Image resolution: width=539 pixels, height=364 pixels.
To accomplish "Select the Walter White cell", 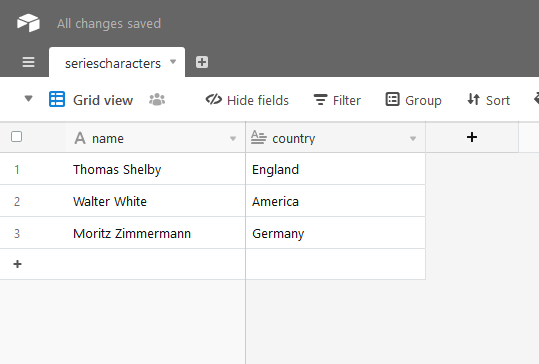I will (156, 201).
